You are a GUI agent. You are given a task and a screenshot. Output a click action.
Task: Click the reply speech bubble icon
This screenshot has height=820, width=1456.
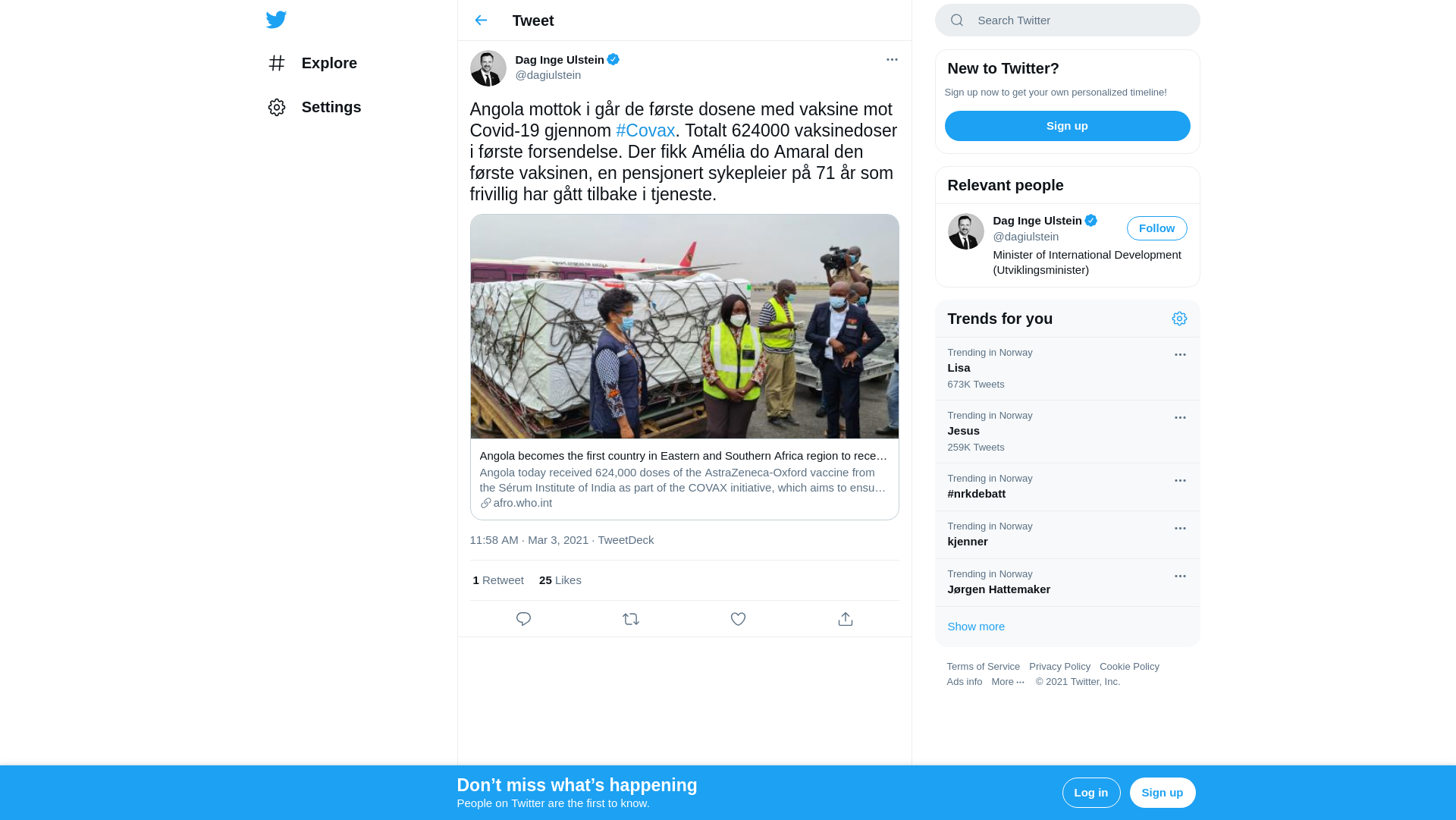[x=523, y=619]
